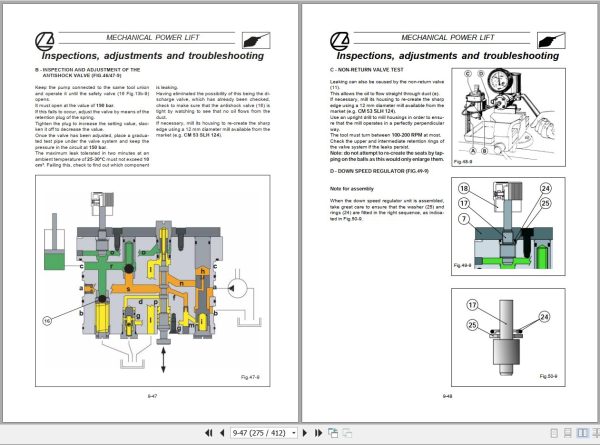Switch to continuous scrolling page view

[x=568, y=433]
